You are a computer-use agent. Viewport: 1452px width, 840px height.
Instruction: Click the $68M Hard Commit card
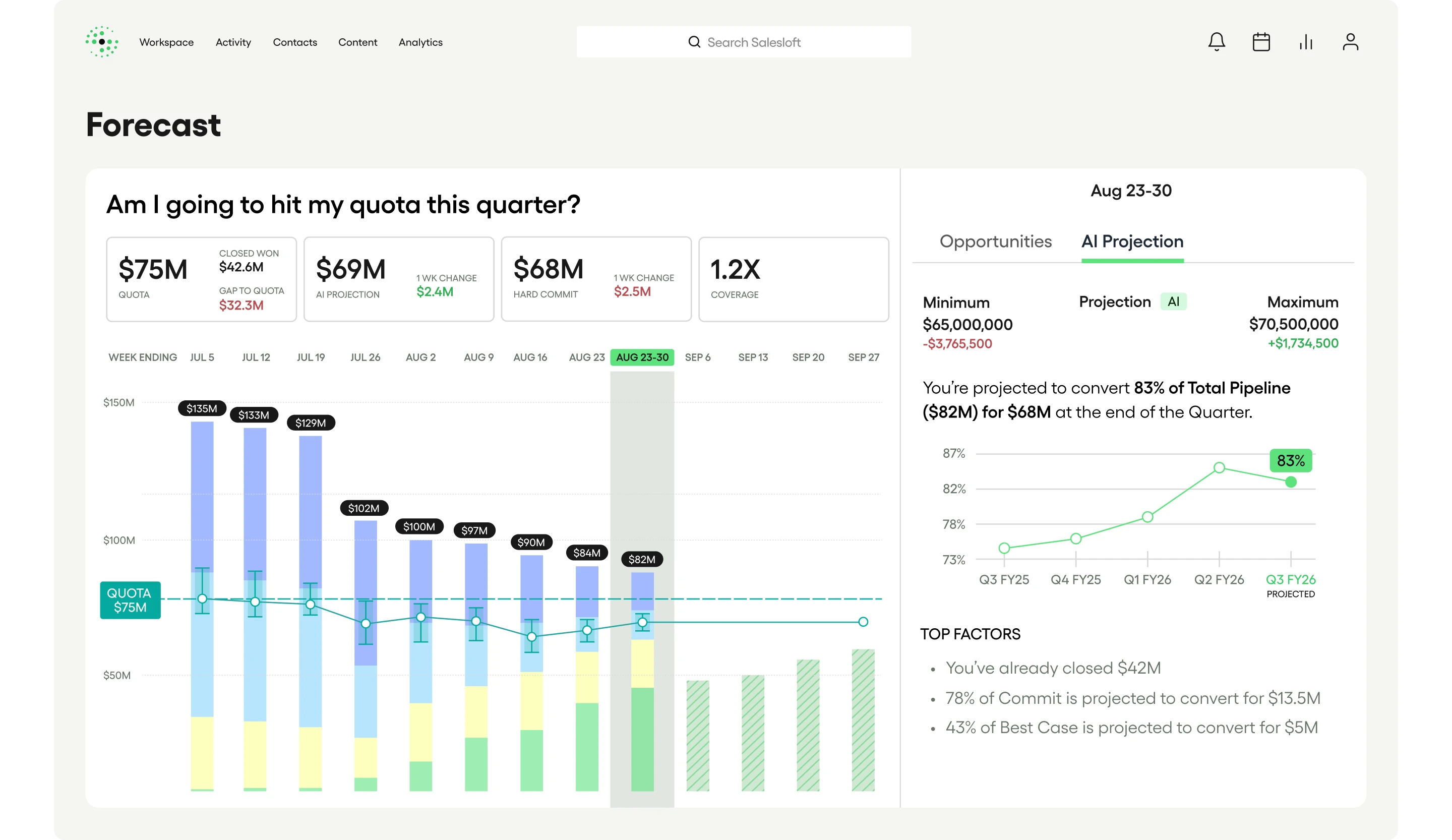point(596,279)
